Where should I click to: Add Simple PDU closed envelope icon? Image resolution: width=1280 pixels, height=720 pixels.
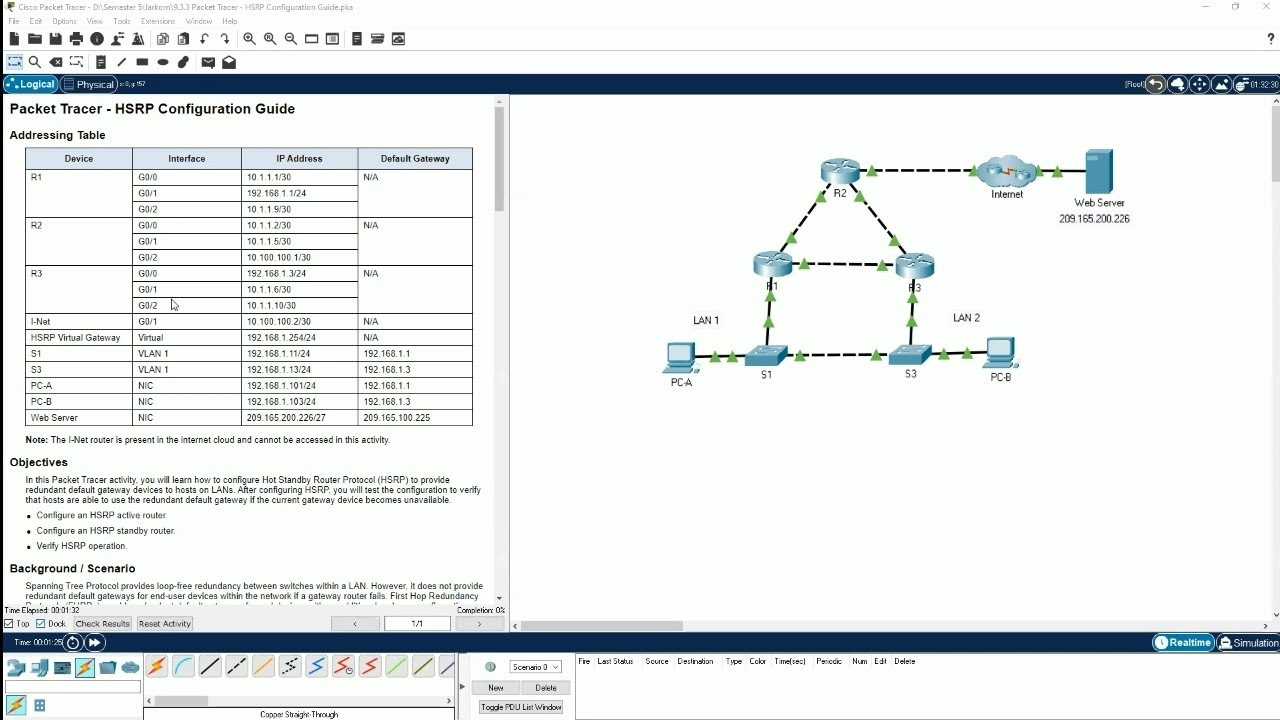pyautogui.click(x=208, y=62)
